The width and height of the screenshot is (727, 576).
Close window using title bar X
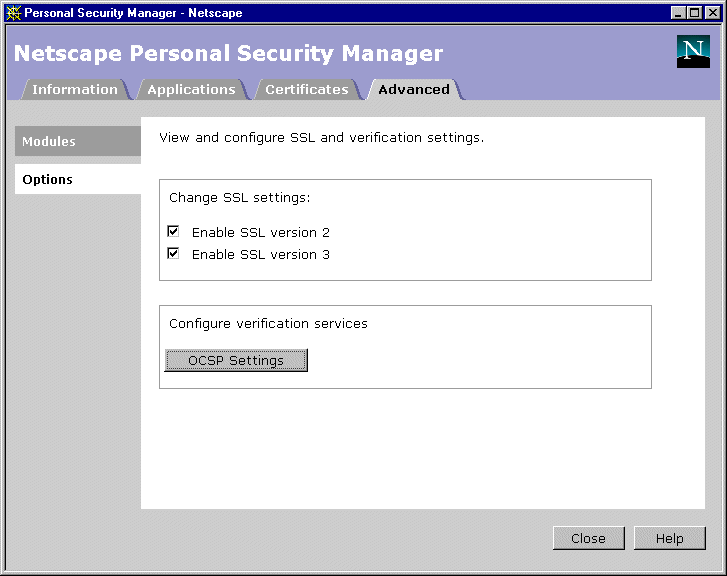coord(711,13)
